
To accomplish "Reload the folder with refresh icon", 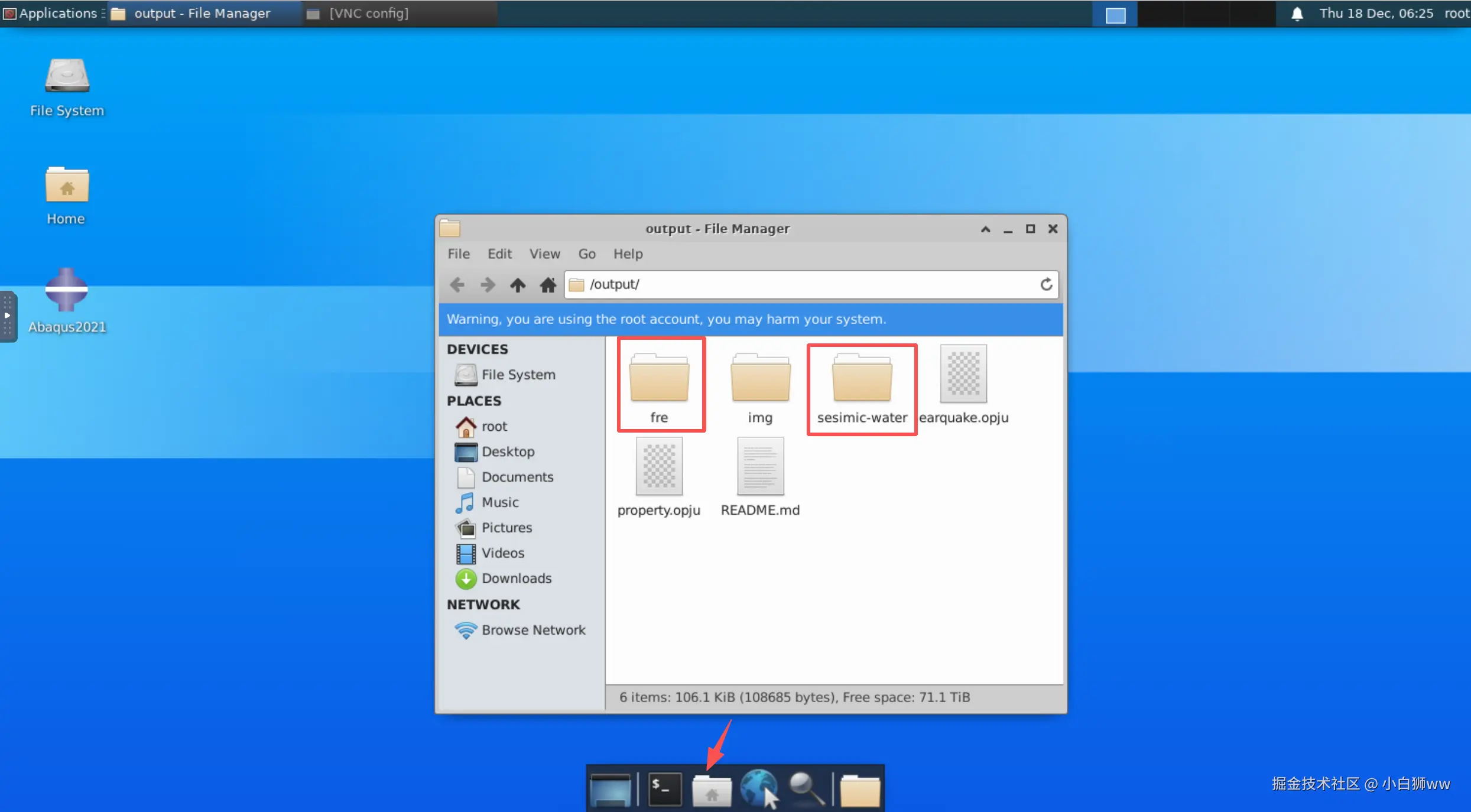I will [1046, 284].
